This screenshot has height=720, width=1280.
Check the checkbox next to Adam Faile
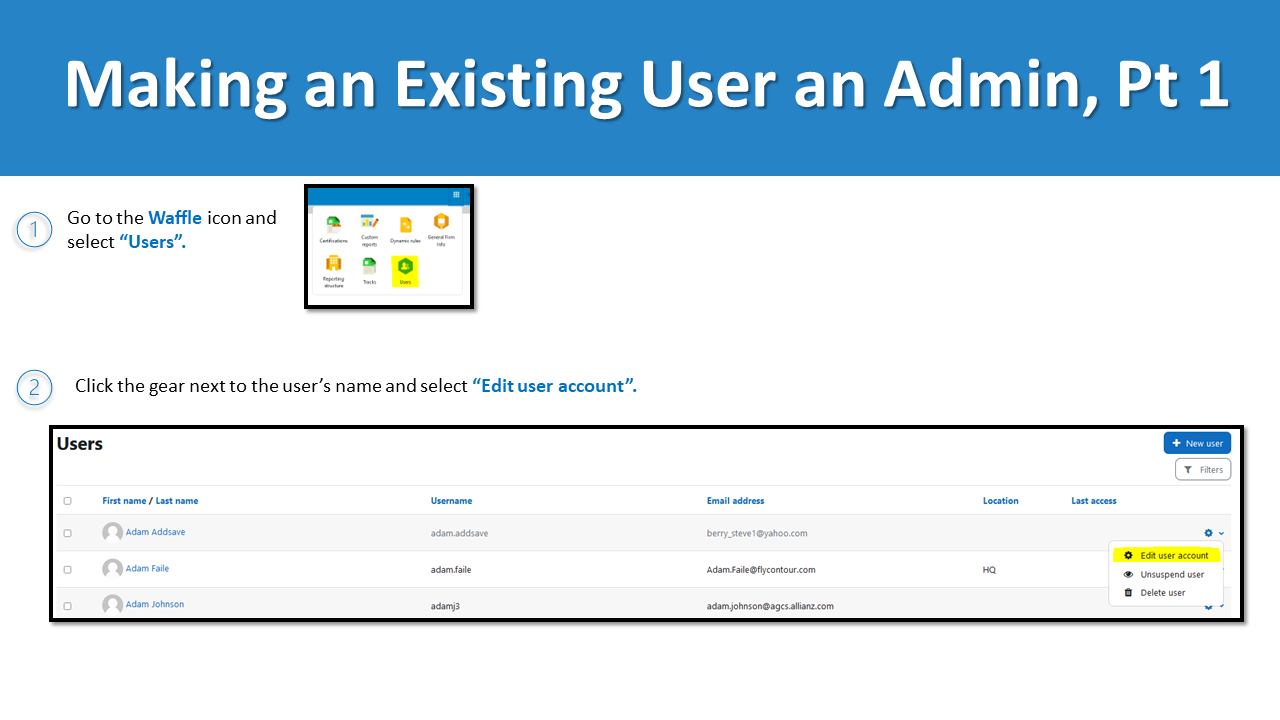click(x=67, y=569)
